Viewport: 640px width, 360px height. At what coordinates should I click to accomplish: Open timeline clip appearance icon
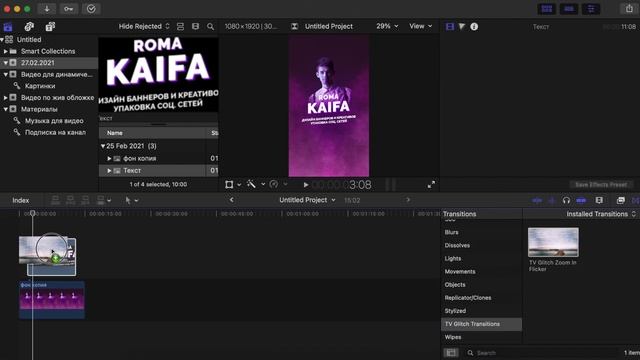coord(599,200)
